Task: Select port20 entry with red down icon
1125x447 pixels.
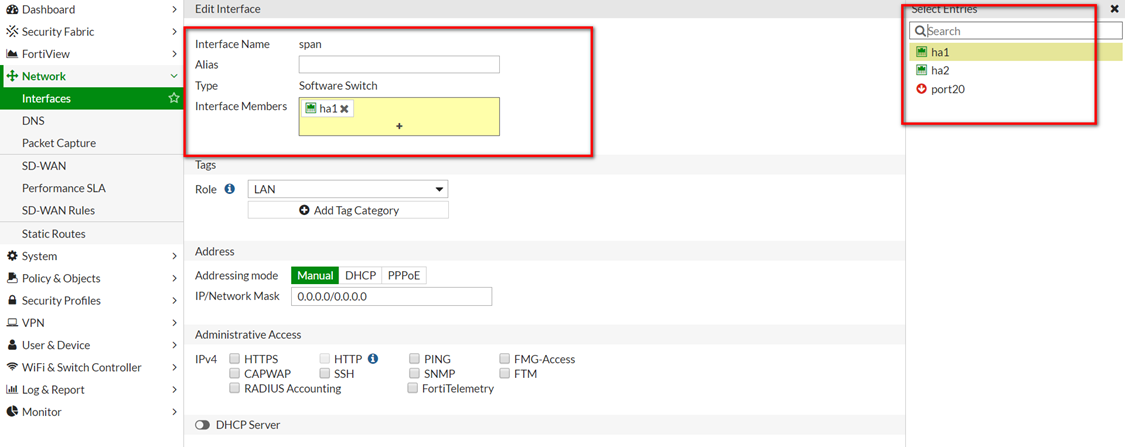Action: 947,89
